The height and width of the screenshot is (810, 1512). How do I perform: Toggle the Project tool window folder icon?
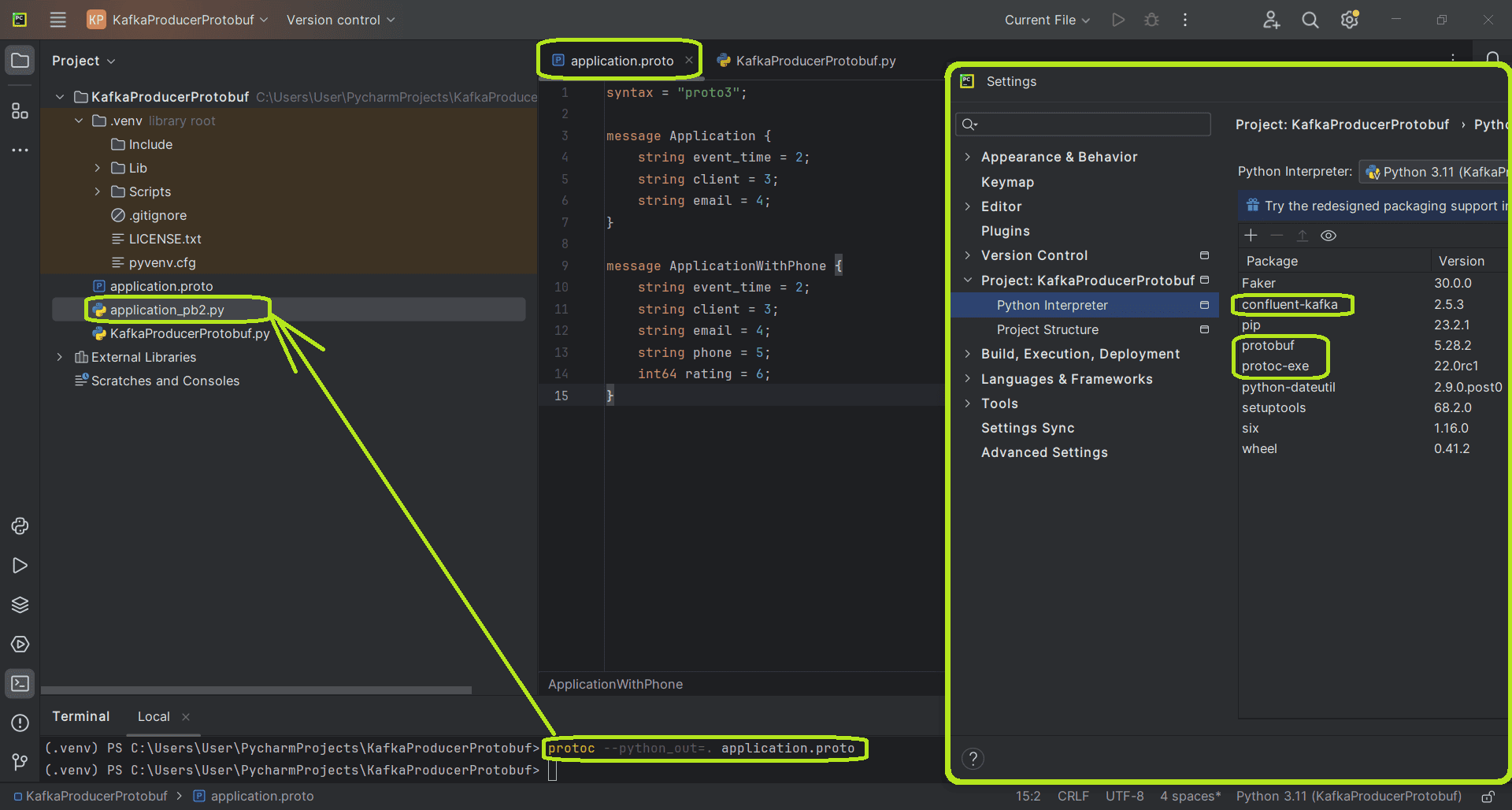(20, 61)
